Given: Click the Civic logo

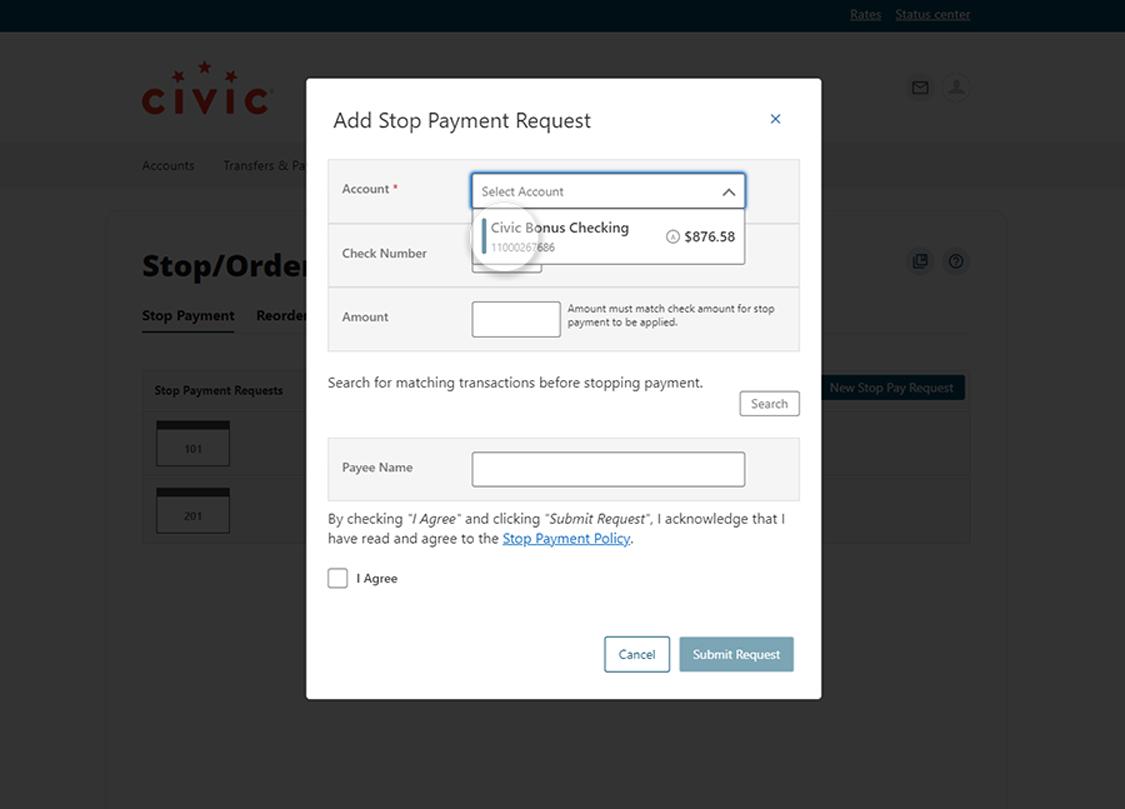Looking at the screenshot, I should pyautogui.click(x=206, y=89).
